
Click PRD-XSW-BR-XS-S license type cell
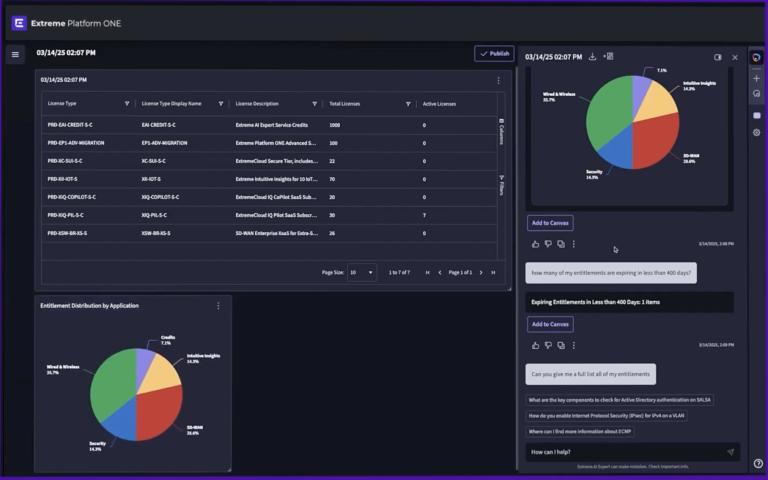coord(68,233)
